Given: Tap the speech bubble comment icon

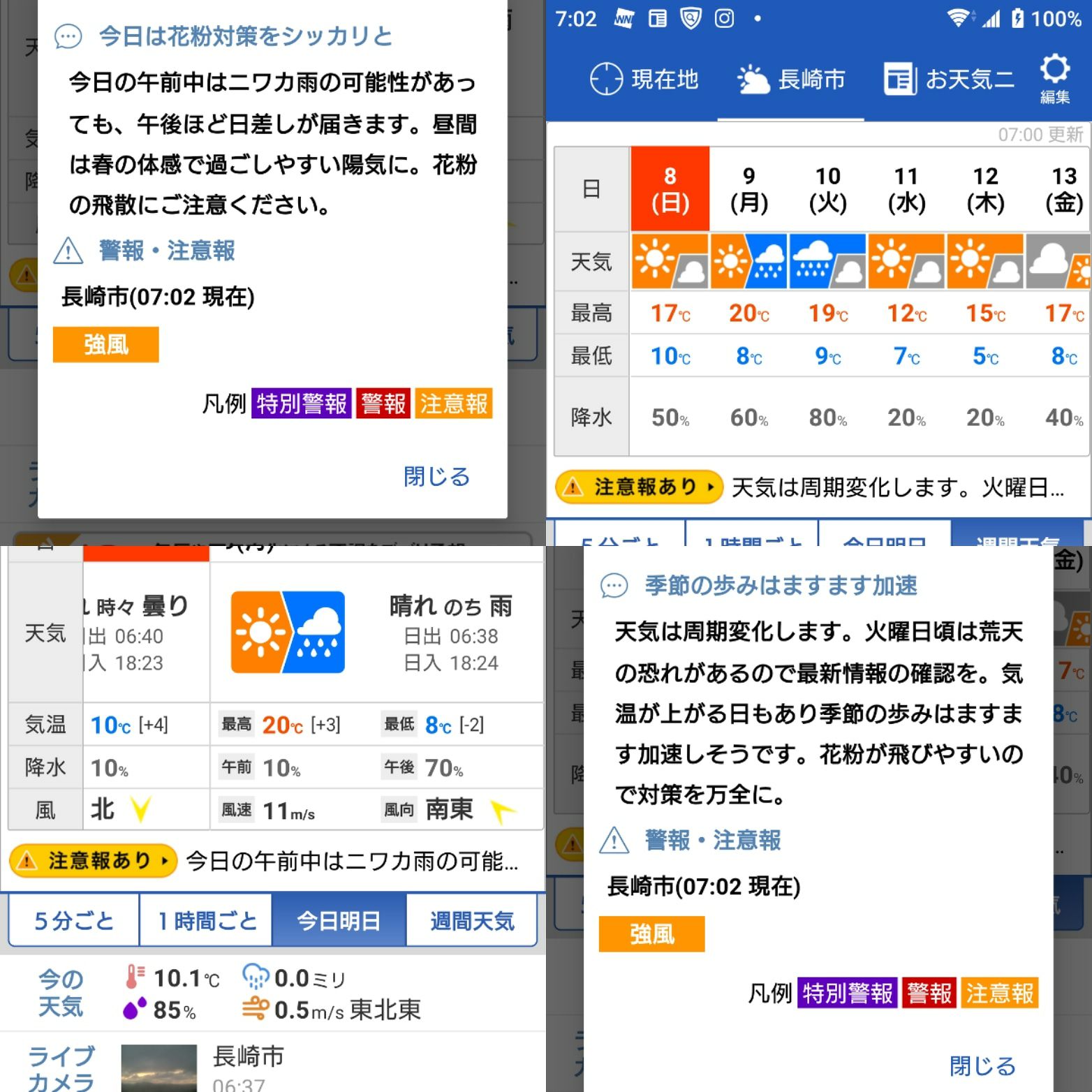Looking at the screenshot, I should point(68,35).
